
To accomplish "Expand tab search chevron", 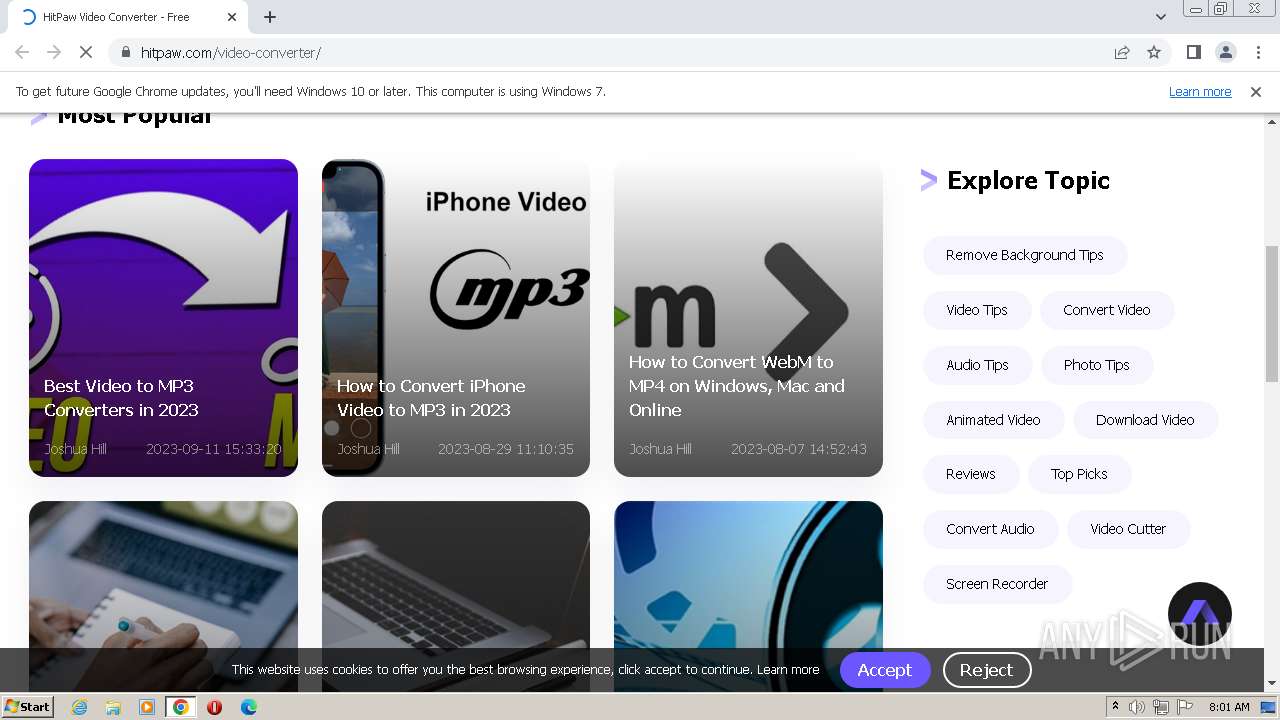I will click(1160, 17).
